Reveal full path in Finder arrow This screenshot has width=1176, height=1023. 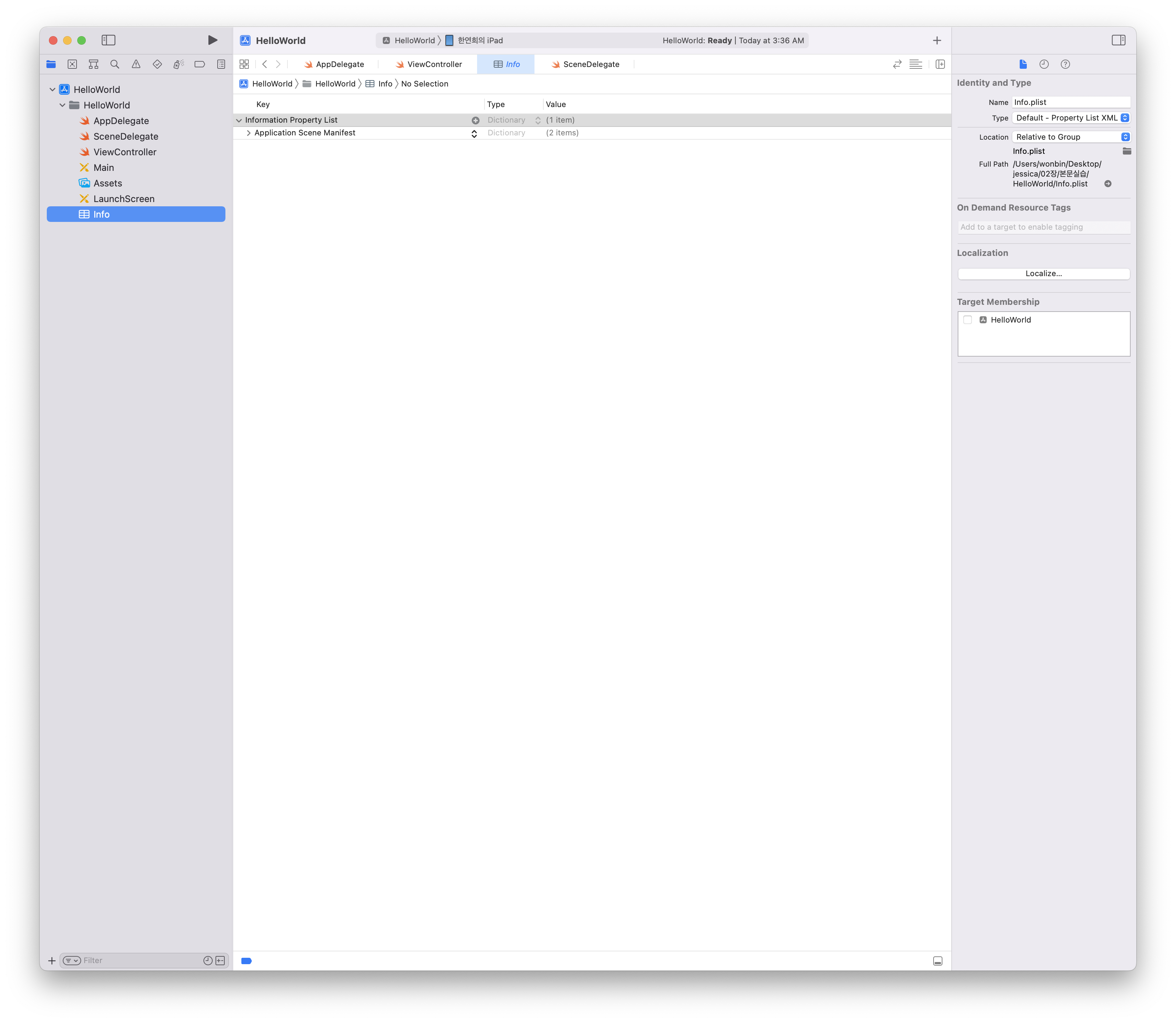[x=1108, y=184]
